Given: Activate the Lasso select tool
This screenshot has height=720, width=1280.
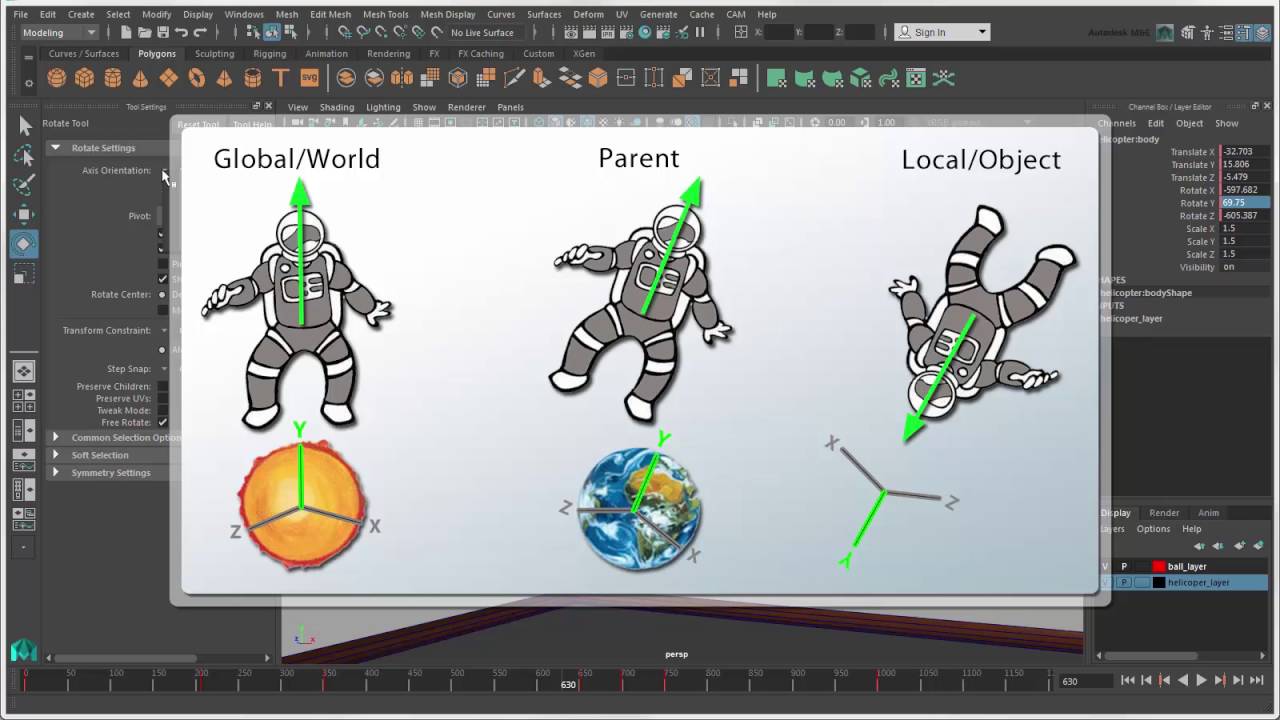Looking at the screenshot, I should tap(25, 155).
